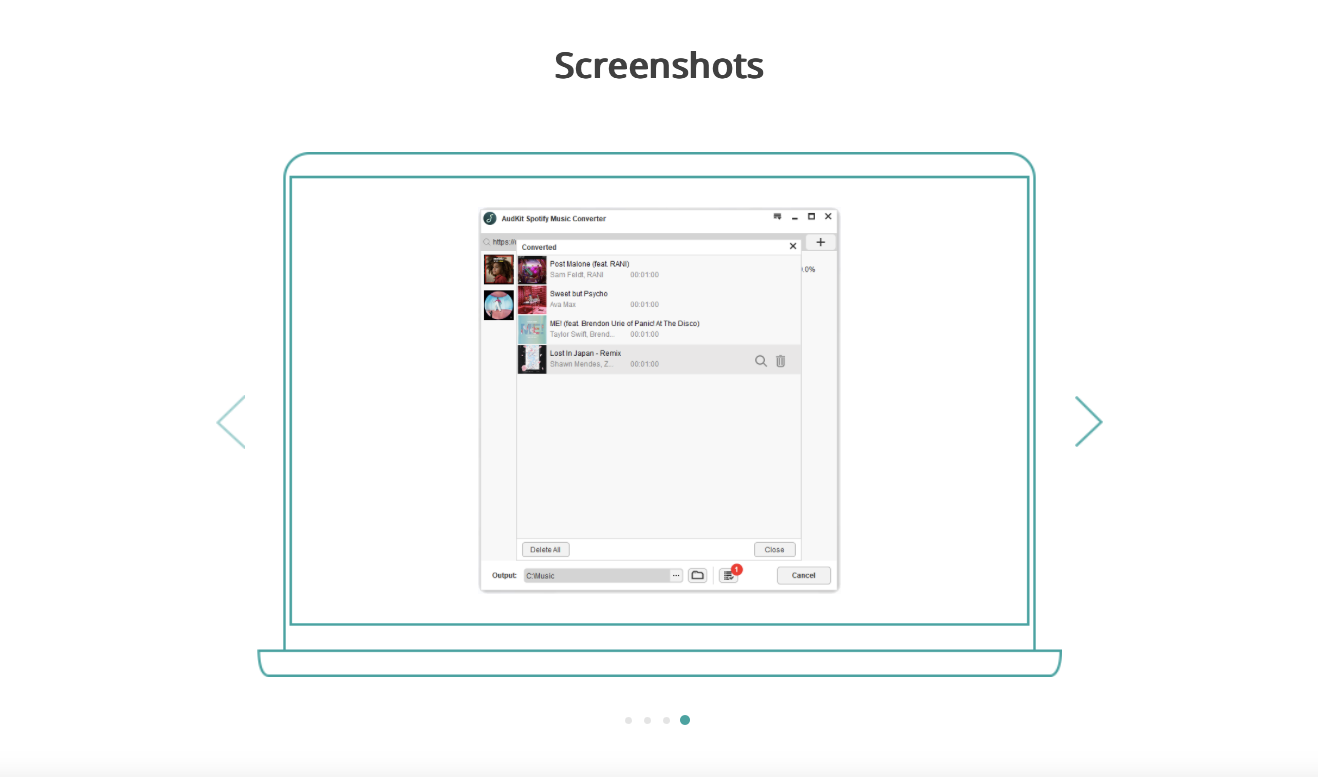Select the first carousel pagination dot

tap(628, 720)
